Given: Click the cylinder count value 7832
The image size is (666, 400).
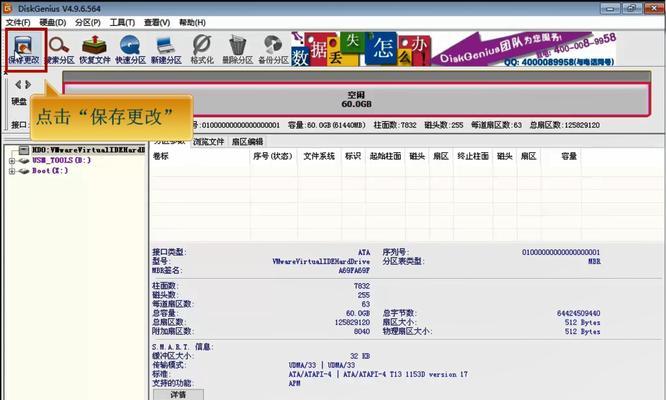Looking at the screenshot, I should (x=361, y=286).
